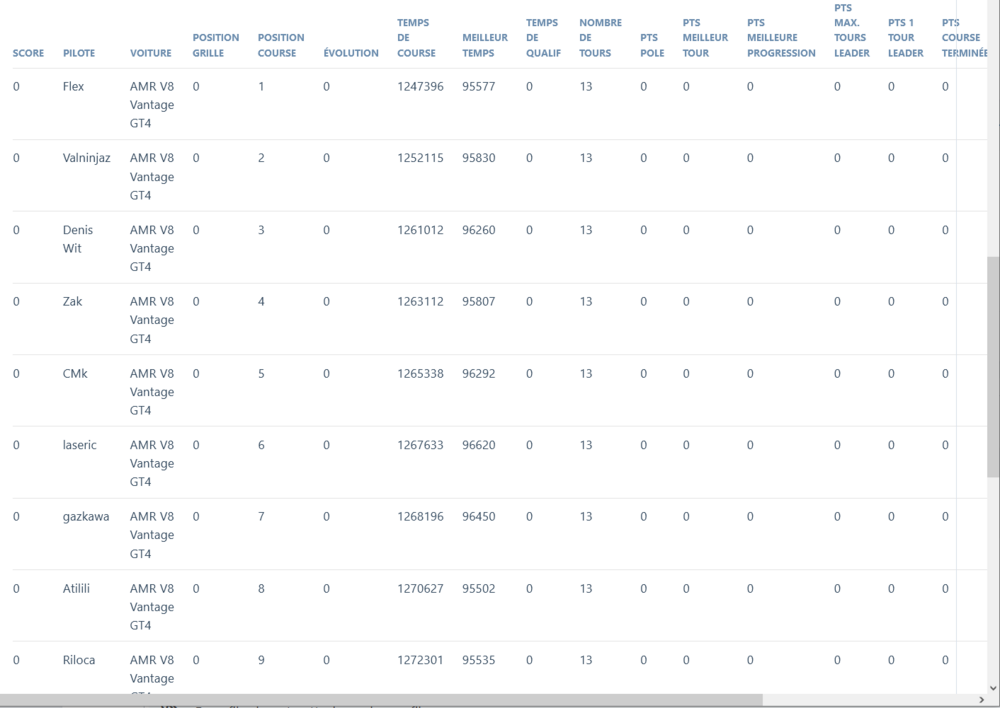
Task: Click the TEMPS DE COURSE header
Action: pos(416,38)
